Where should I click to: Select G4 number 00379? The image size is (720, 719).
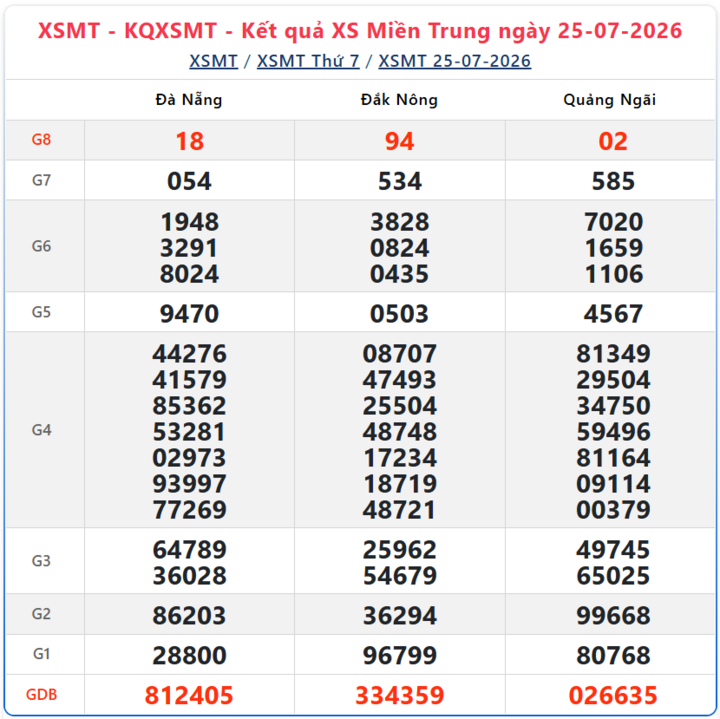pos(613,510)
